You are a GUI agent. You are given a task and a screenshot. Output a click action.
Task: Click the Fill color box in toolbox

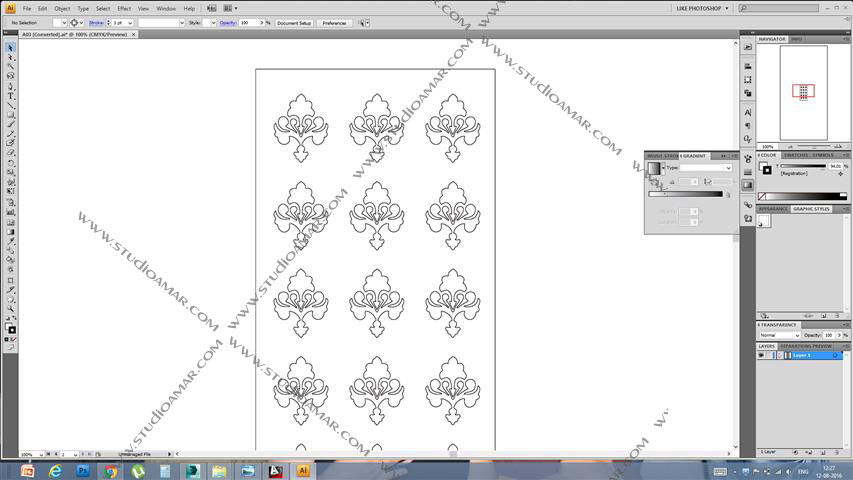pyautogui.click(x=9, y=327)
